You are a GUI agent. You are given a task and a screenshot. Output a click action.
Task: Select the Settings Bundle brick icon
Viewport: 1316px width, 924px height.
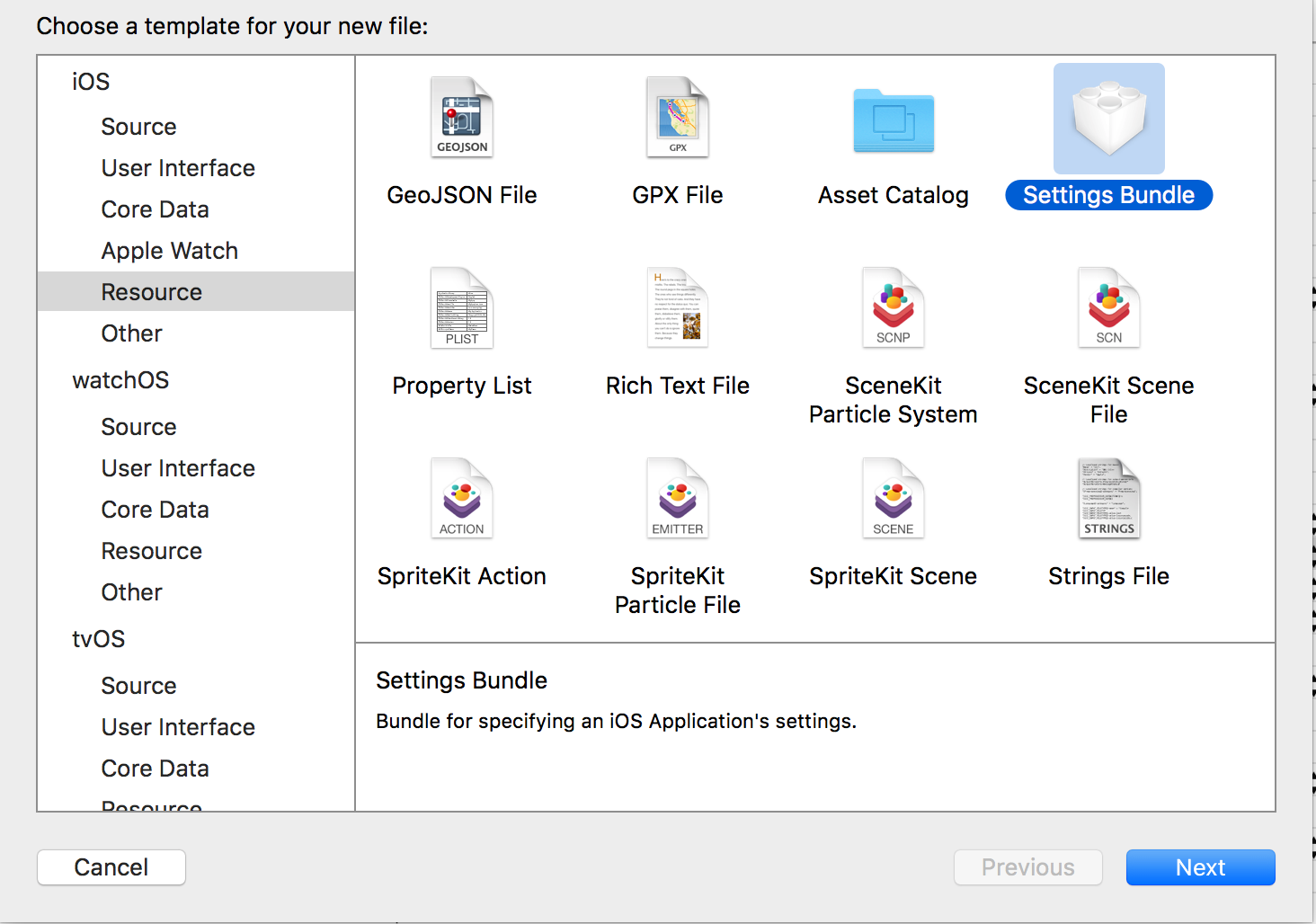click(x=1108, y=119)
